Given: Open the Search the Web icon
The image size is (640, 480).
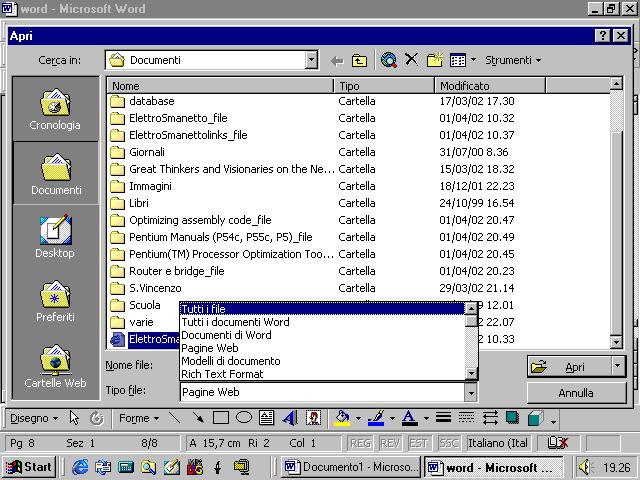Looking at the screenshot, I should pos(389,60).
